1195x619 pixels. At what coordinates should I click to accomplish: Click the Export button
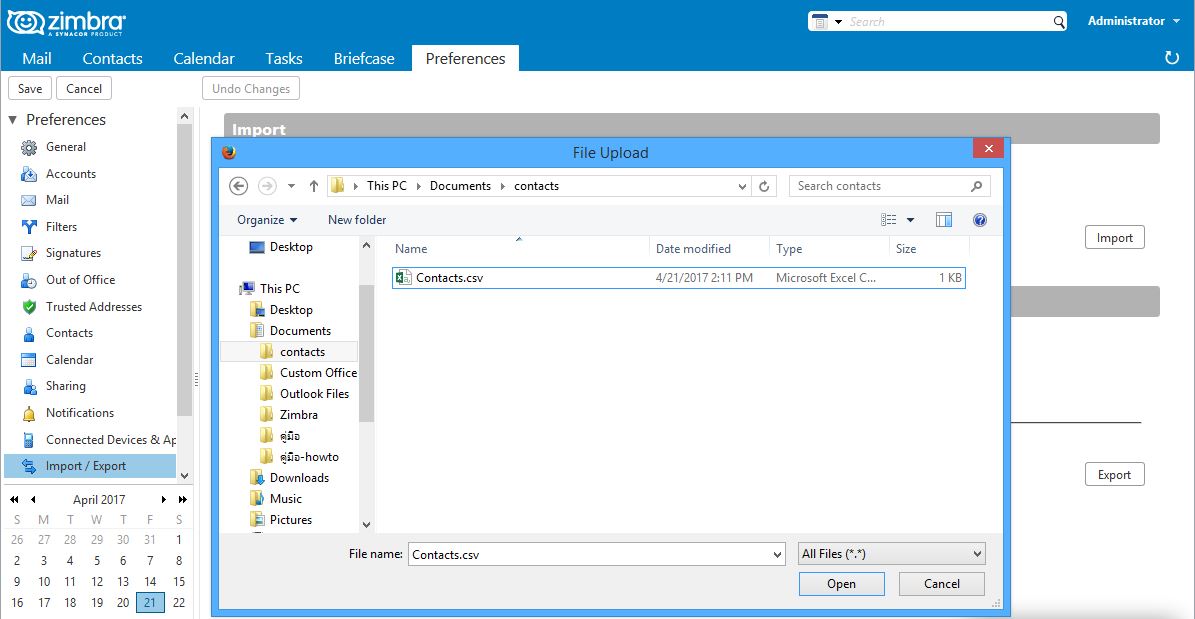1114,475
